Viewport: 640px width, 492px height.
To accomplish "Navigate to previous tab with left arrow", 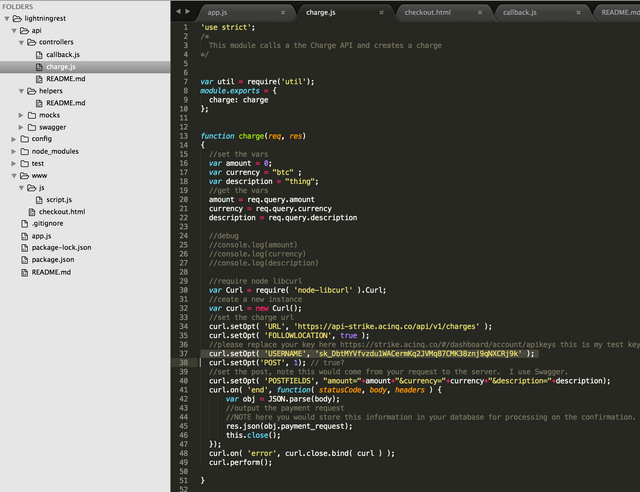I will (x=176, y=11).
